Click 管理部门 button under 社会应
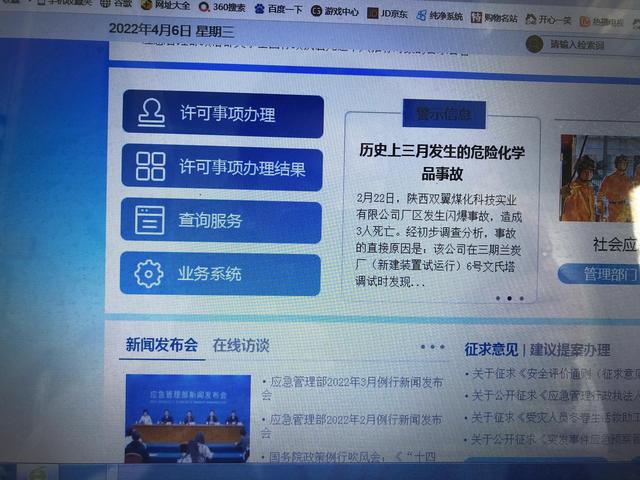This screenshot has height=480, width=640. click(599, 274)
